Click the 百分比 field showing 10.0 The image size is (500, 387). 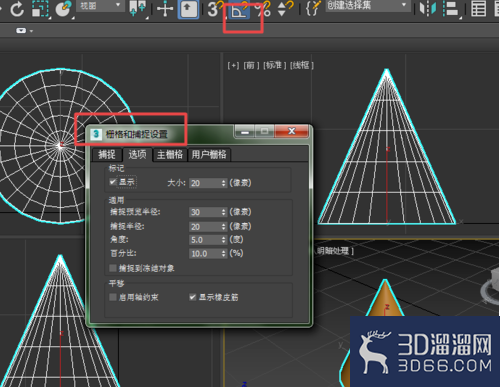point(205,254)
